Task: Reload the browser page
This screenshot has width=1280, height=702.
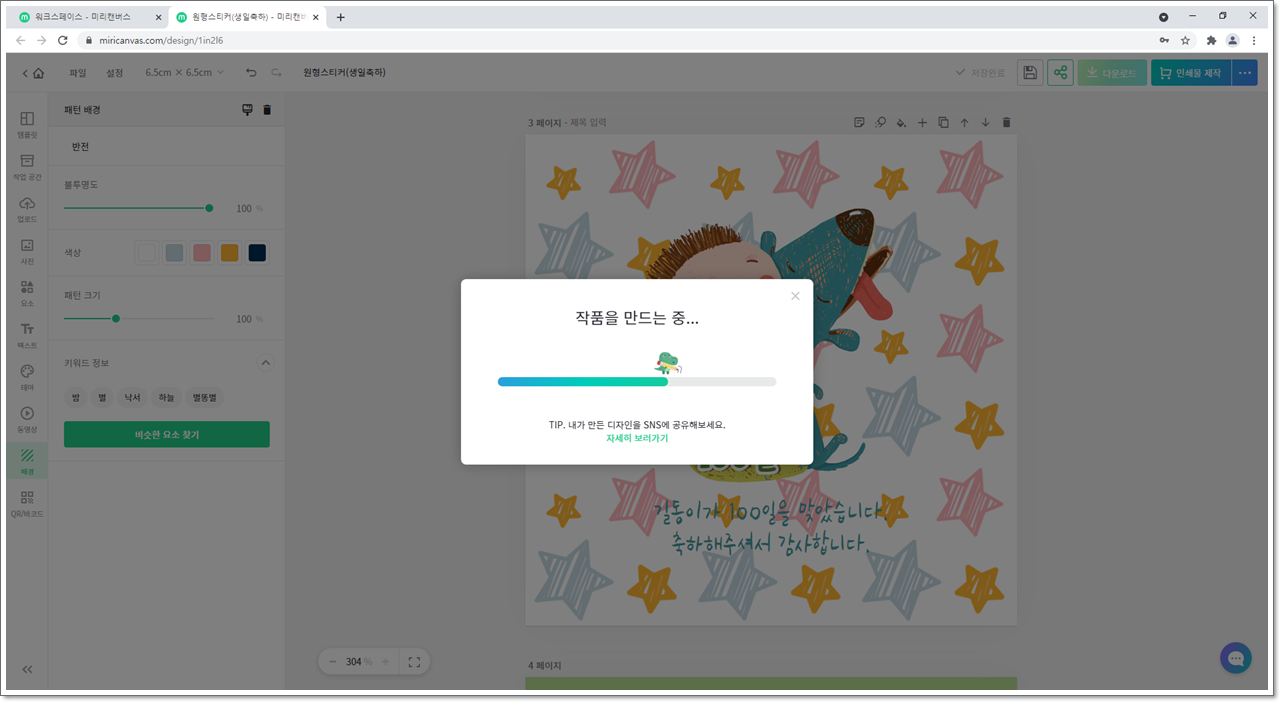Action: [63, 40]
